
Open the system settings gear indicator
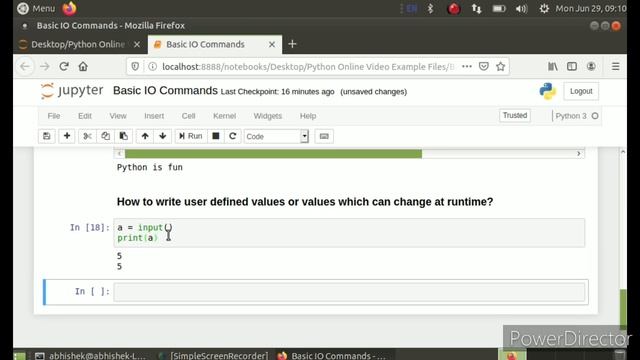[x=544, y=8]
